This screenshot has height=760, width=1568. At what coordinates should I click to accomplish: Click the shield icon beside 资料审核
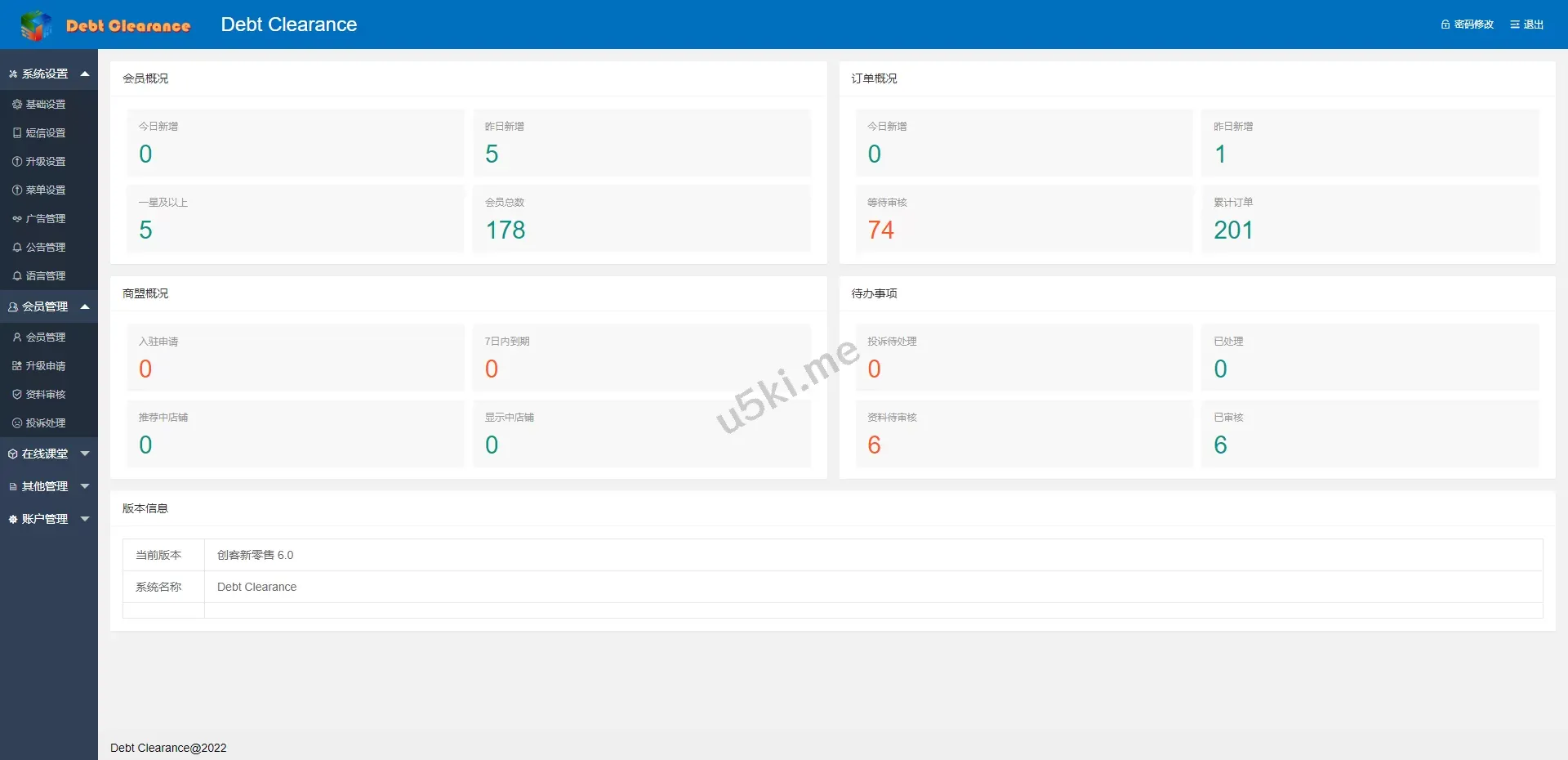point(17,395)
